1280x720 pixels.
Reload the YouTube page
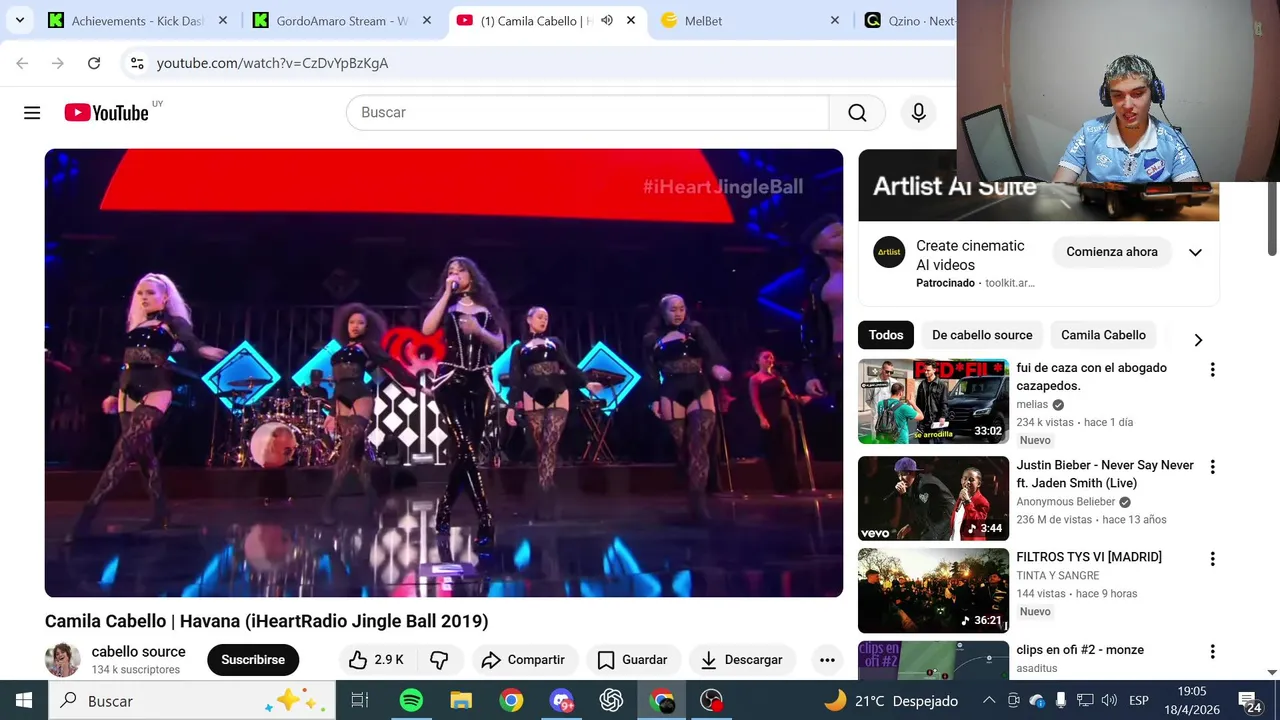click(94, 63)
